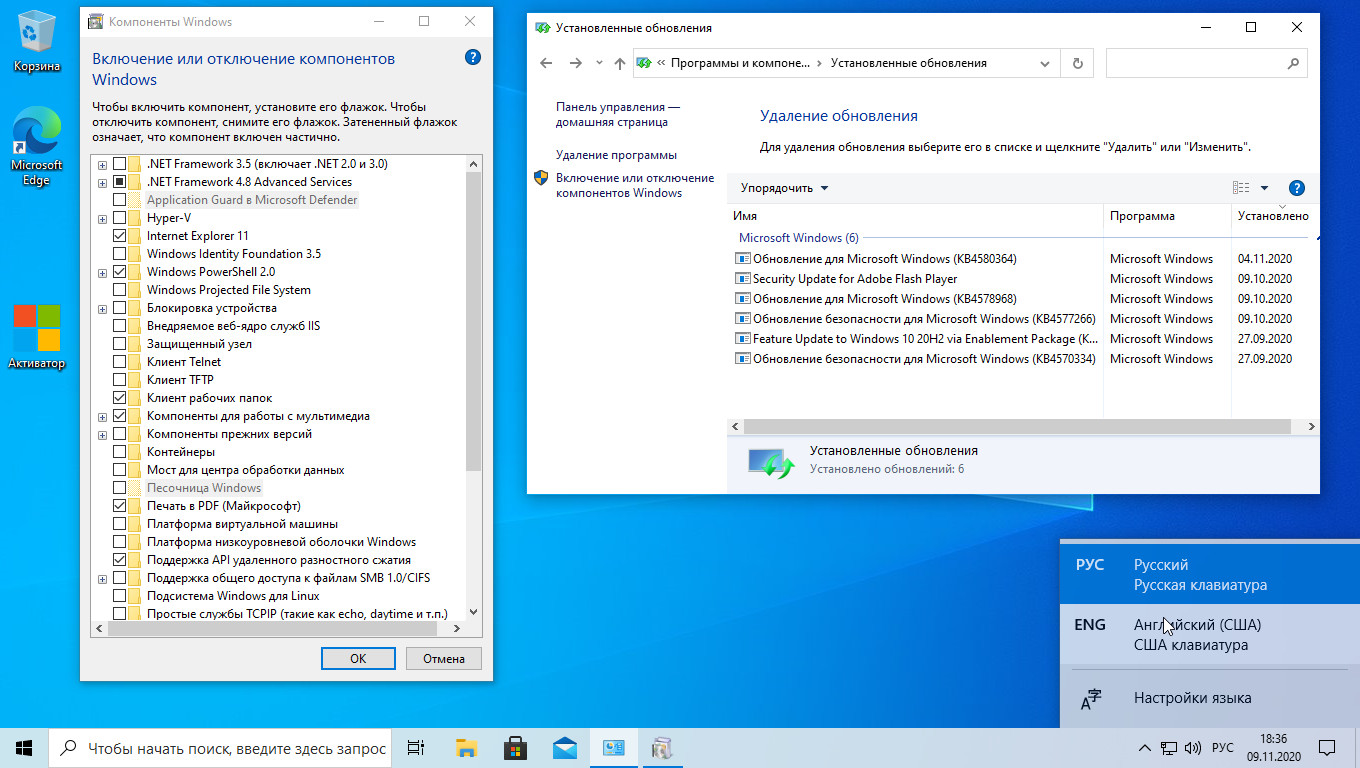Expand the Hyper-V tree node

click(x=102, y=218)
